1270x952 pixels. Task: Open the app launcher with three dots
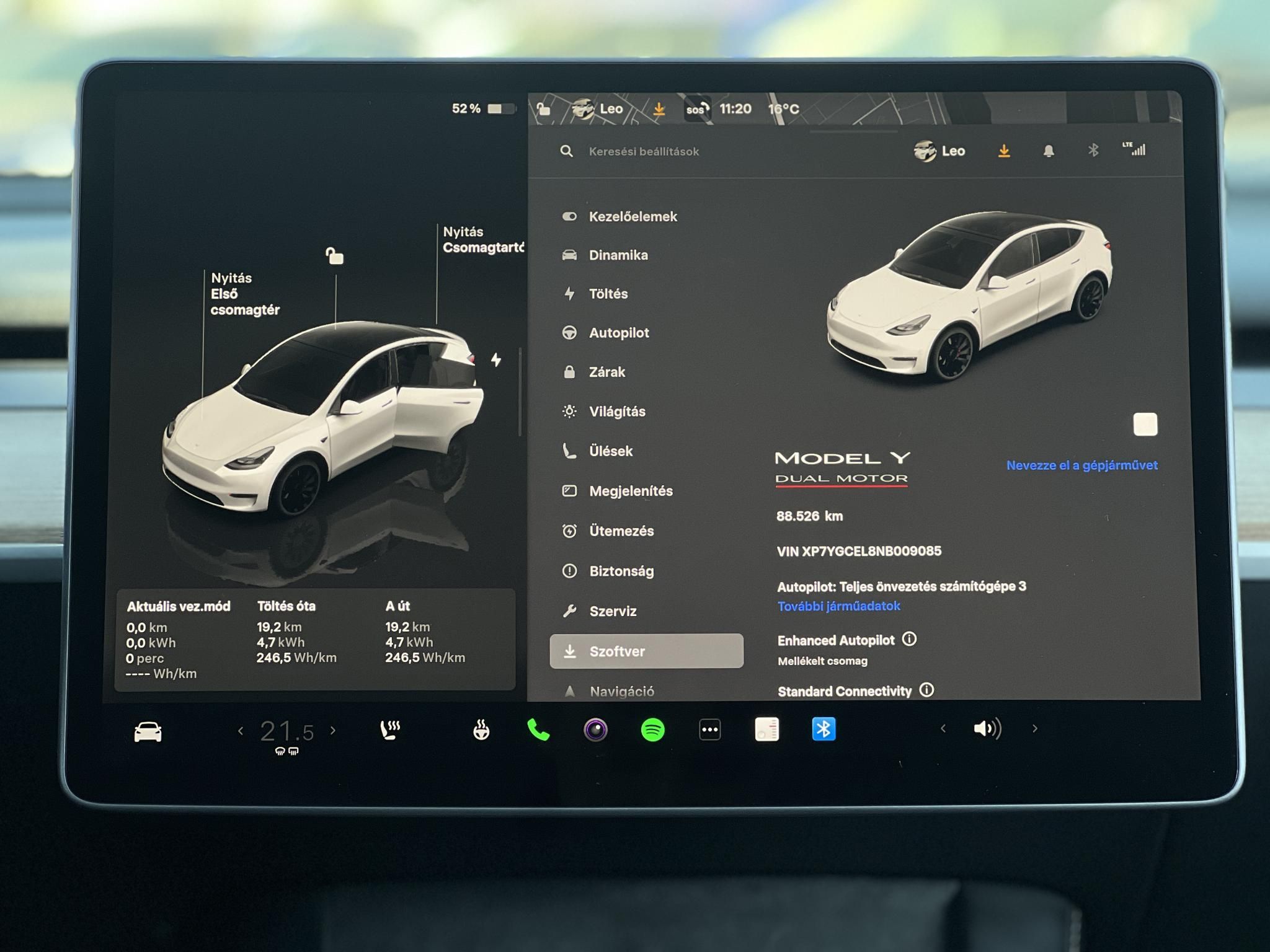pyautogui.click(x=709, y=729)
